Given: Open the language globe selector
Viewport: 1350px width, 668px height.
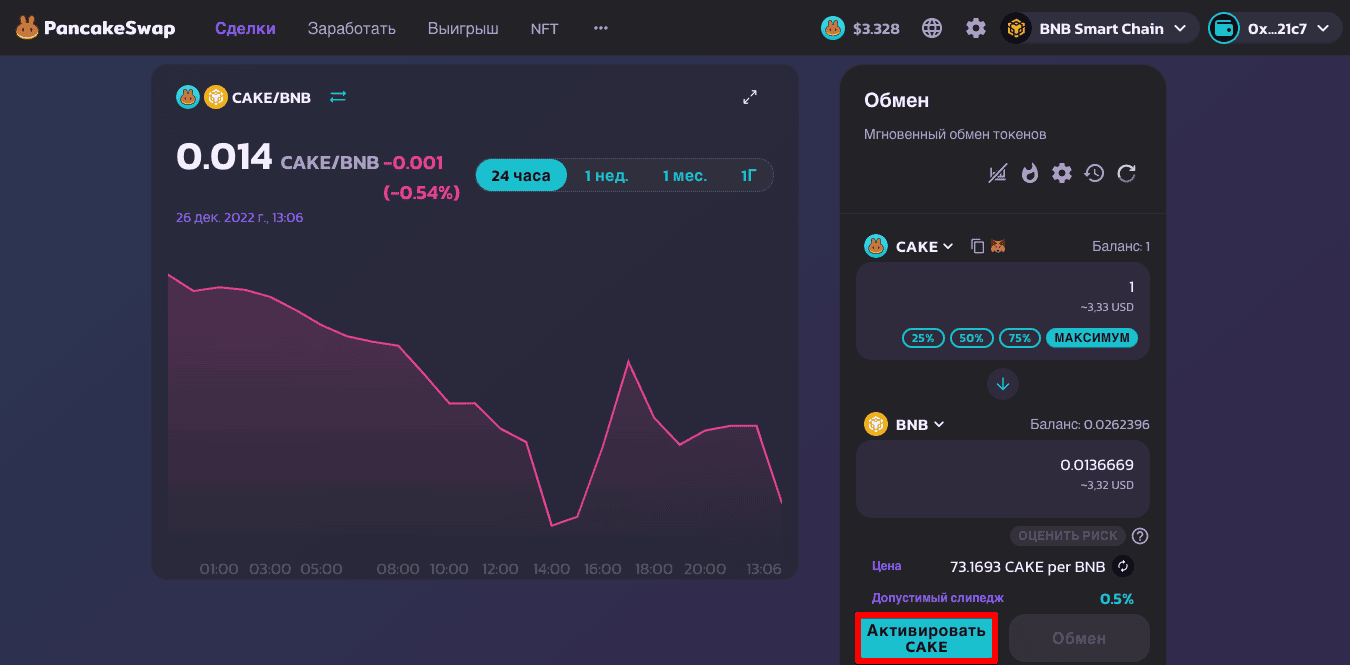Looking at the screenshot, I should 932,28.
